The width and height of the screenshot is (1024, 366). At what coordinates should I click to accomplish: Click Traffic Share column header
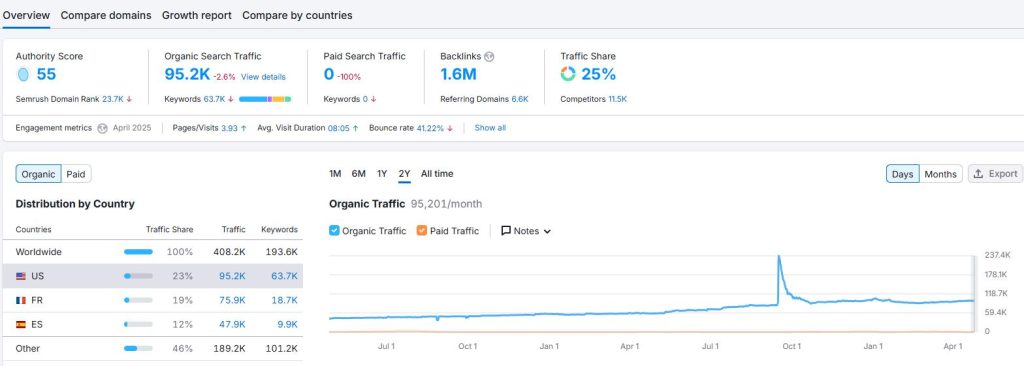[169, 229]
